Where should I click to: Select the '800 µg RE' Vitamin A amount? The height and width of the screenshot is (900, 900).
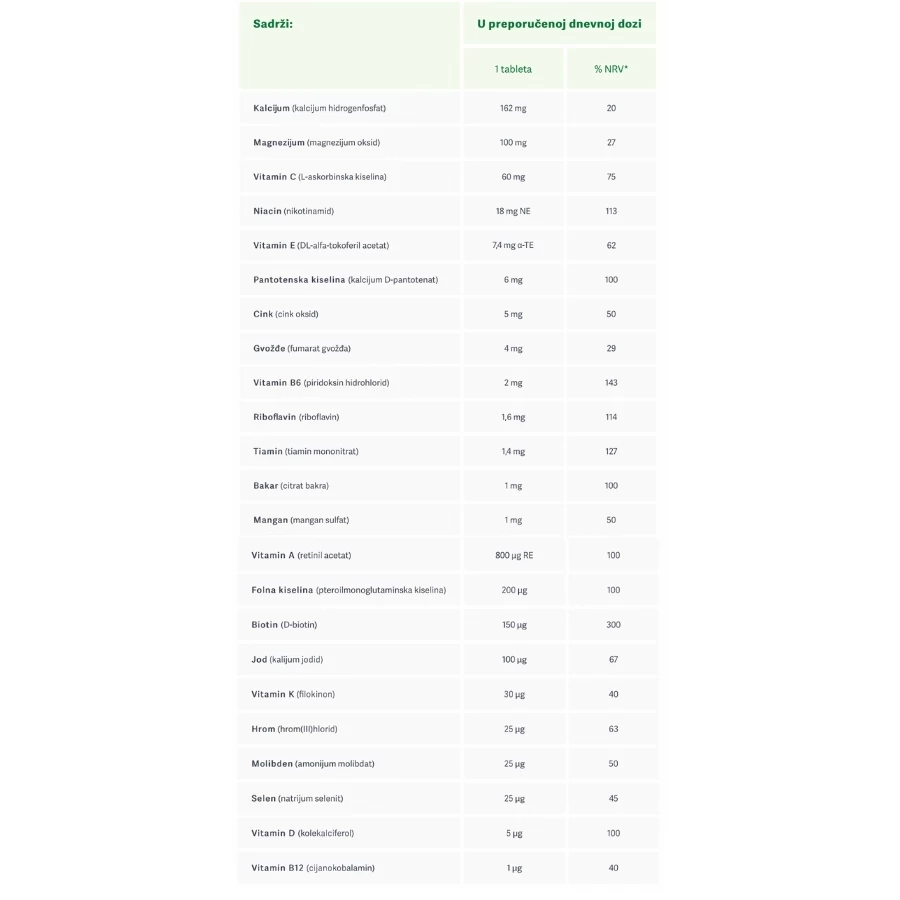(x=513, y=555)
